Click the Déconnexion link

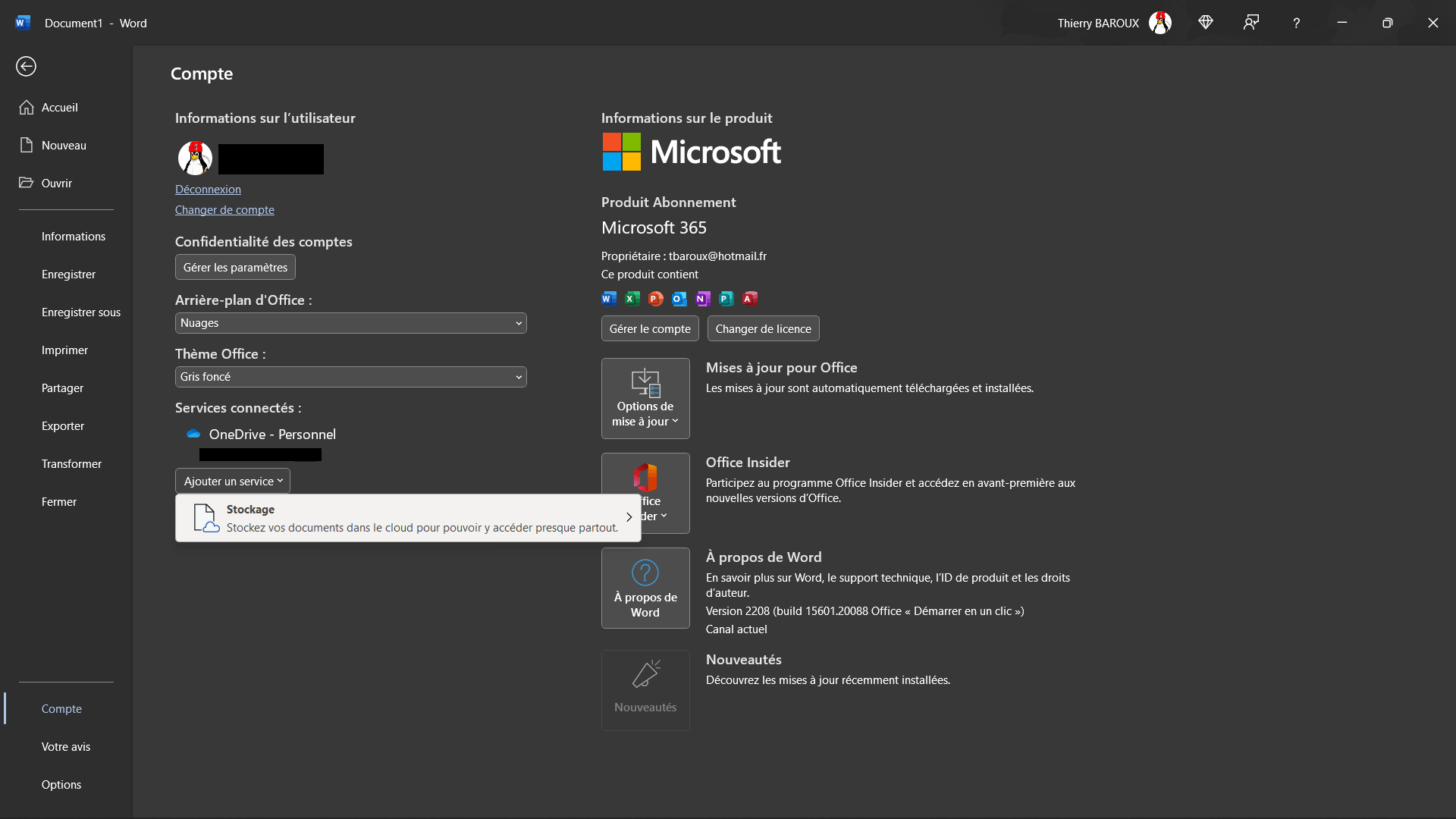208,190
